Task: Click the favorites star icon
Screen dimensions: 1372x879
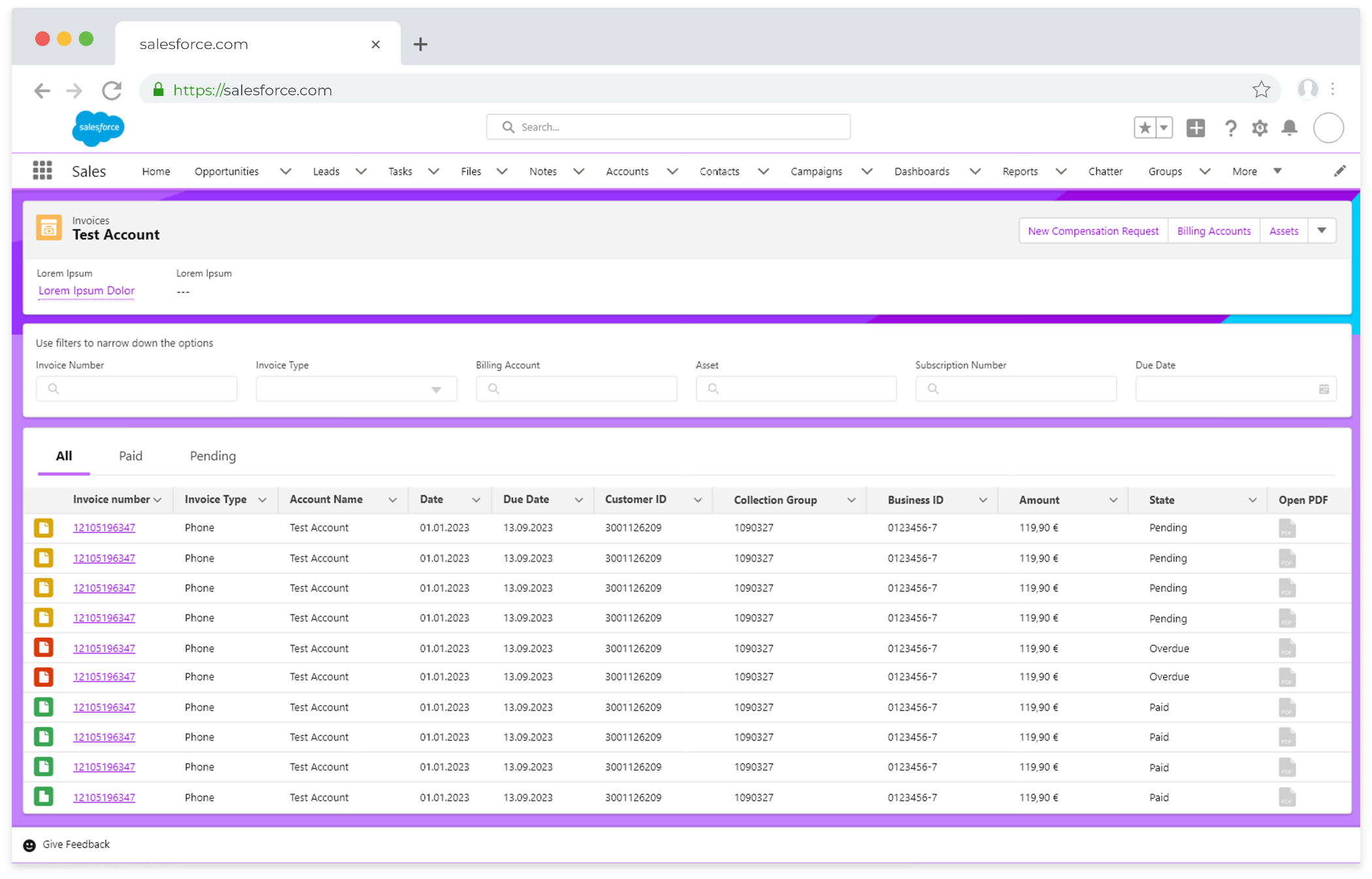Action: coord(1145,127)
